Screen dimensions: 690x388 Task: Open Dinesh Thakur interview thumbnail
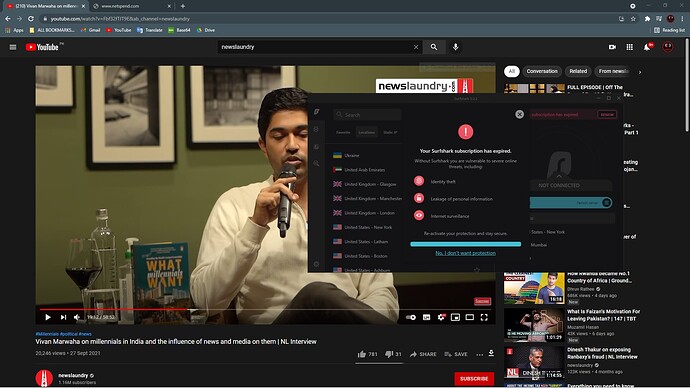[x=534, y=364]
